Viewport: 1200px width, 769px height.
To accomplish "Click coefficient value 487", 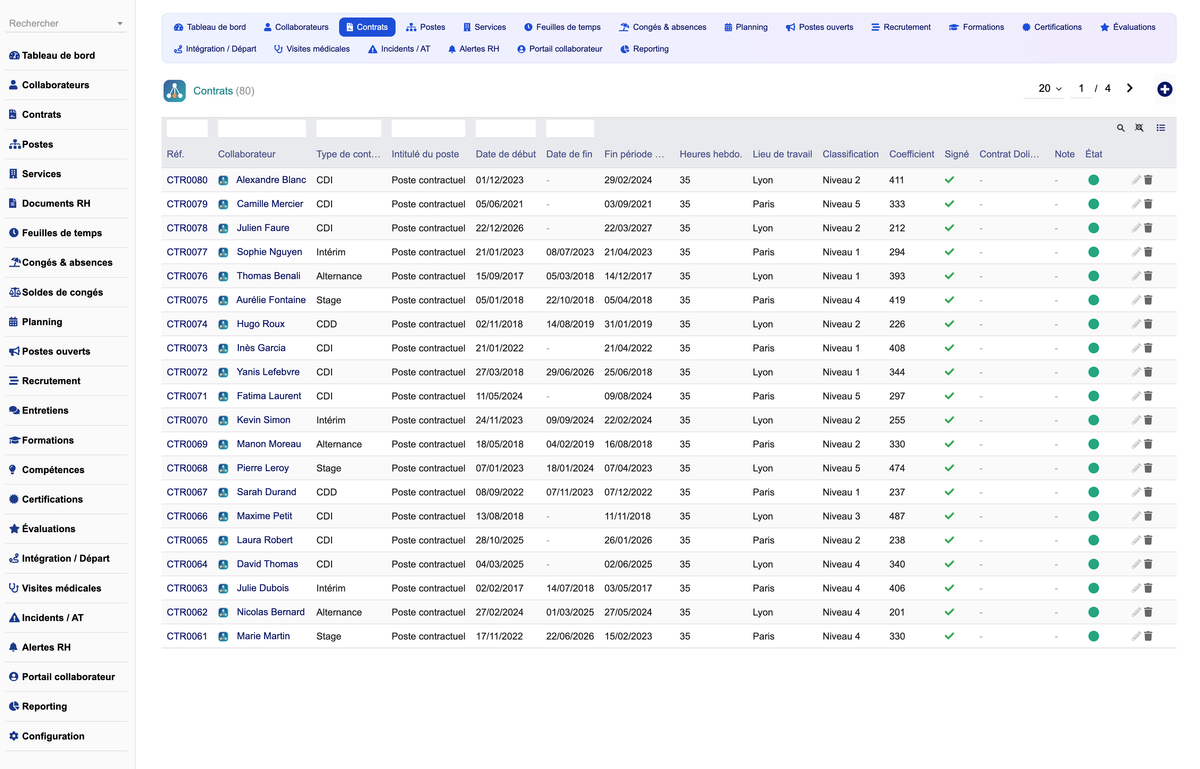I will [897, 516].
